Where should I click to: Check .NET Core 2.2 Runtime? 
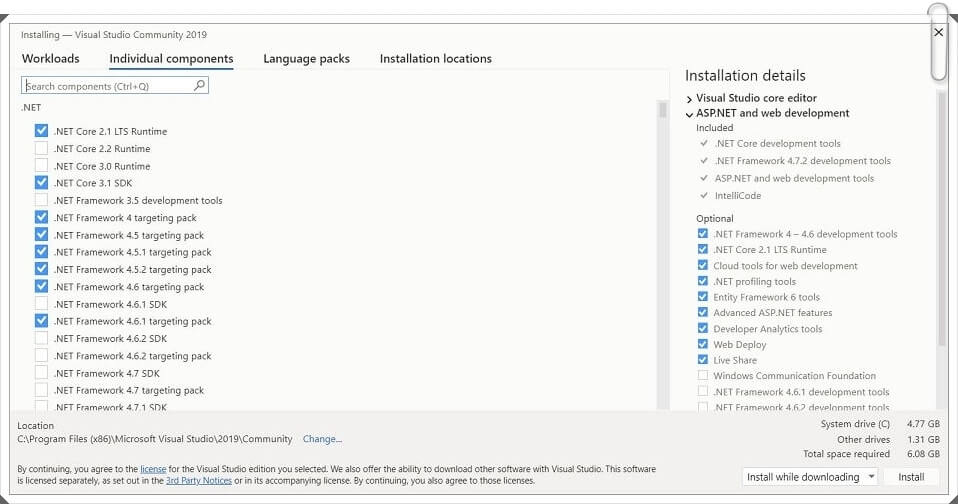click(41, 148)
